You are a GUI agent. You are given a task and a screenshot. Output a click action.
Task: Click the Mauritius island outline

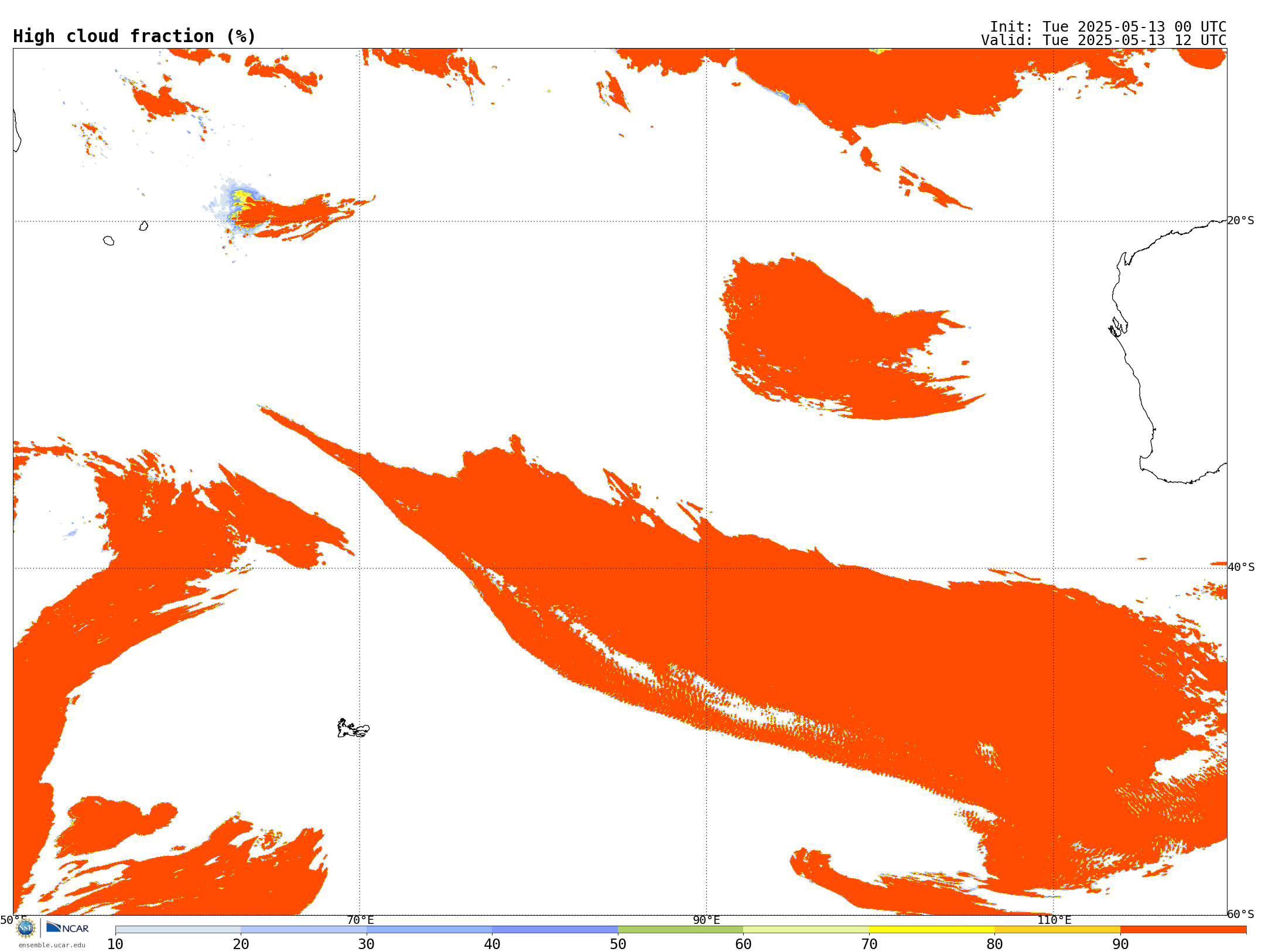coord(143,226)
